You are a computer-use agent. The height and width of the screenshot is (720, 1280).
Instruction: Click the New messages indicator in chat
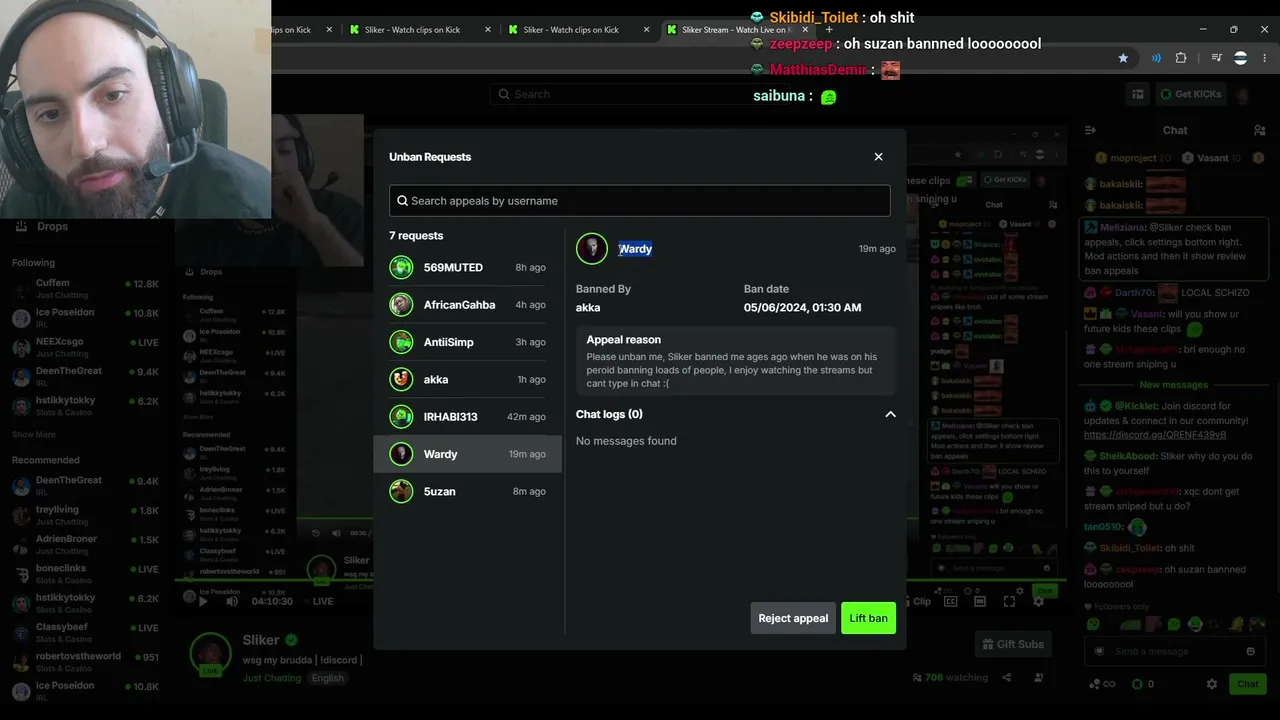click(1174, 385)
